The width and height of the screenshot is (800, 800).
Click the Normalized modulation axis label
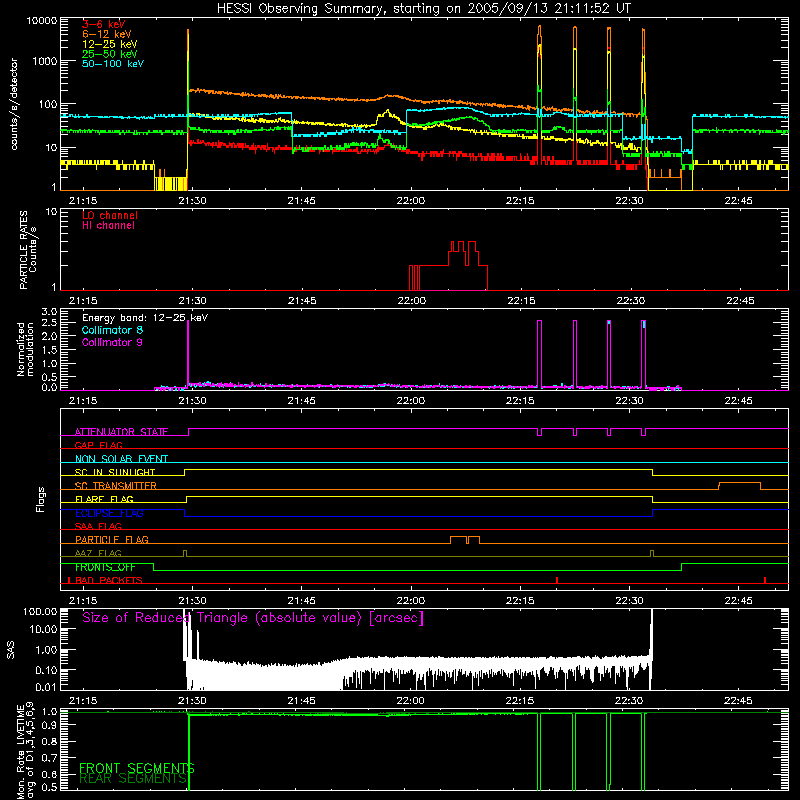(x=25, y=349)
